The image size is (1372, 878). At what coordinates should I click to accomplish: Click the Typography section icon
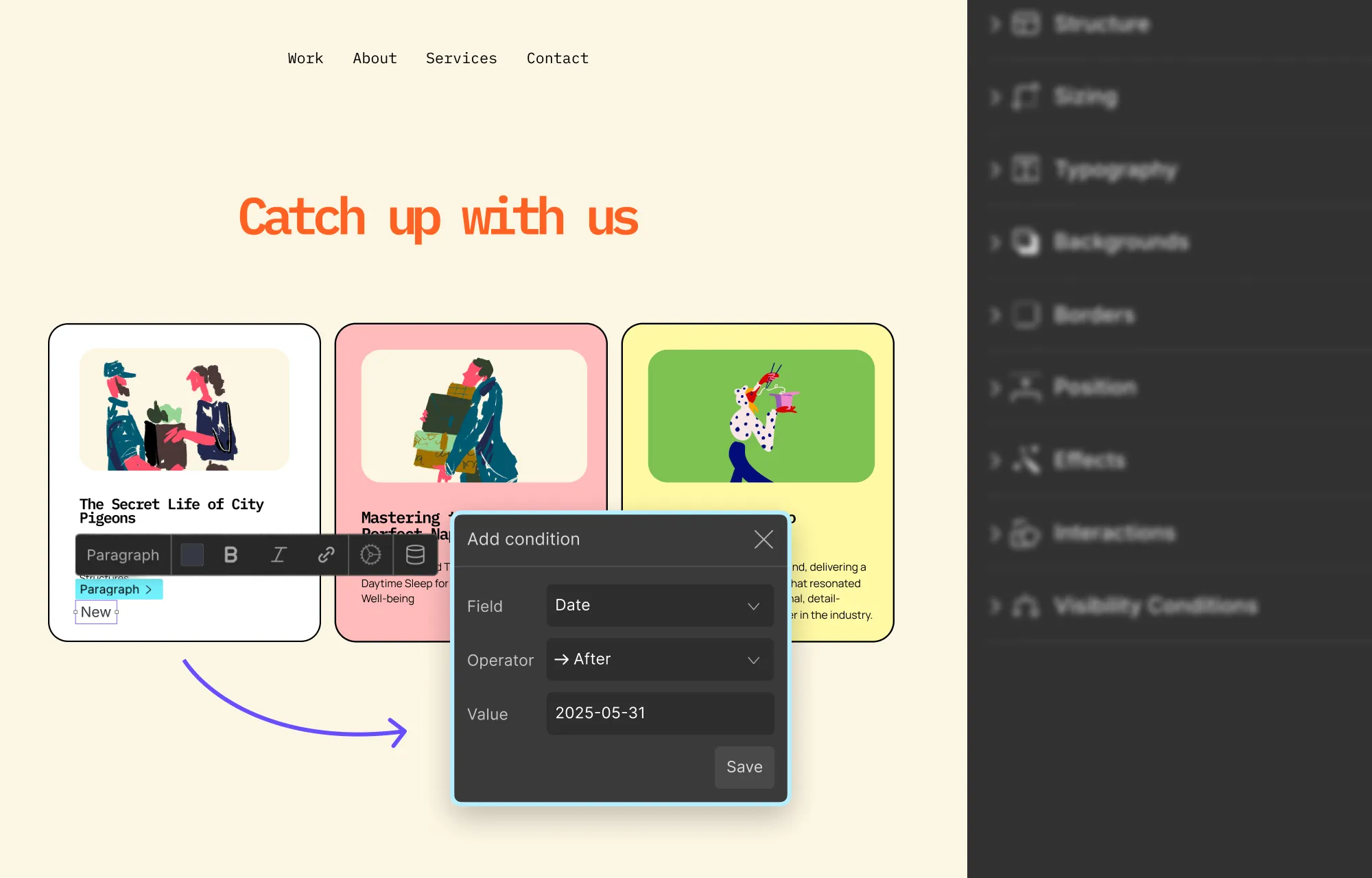(x=1026, y=169)
